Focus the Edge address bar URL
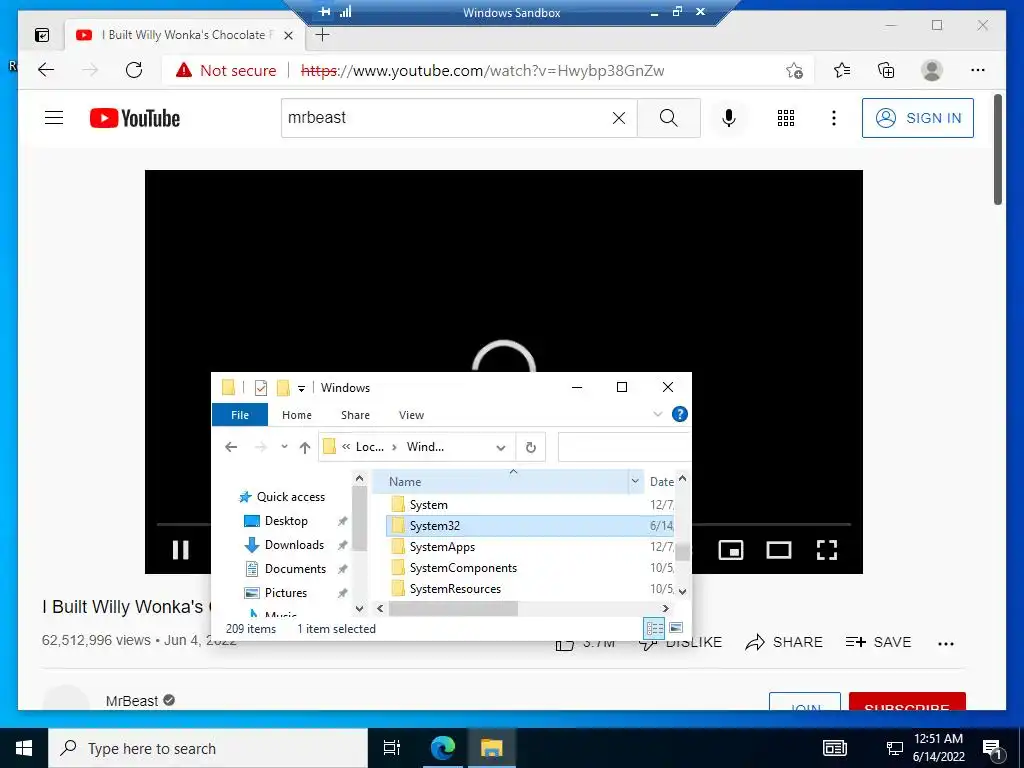The image size is (1024, 768). tap(482, 71)
